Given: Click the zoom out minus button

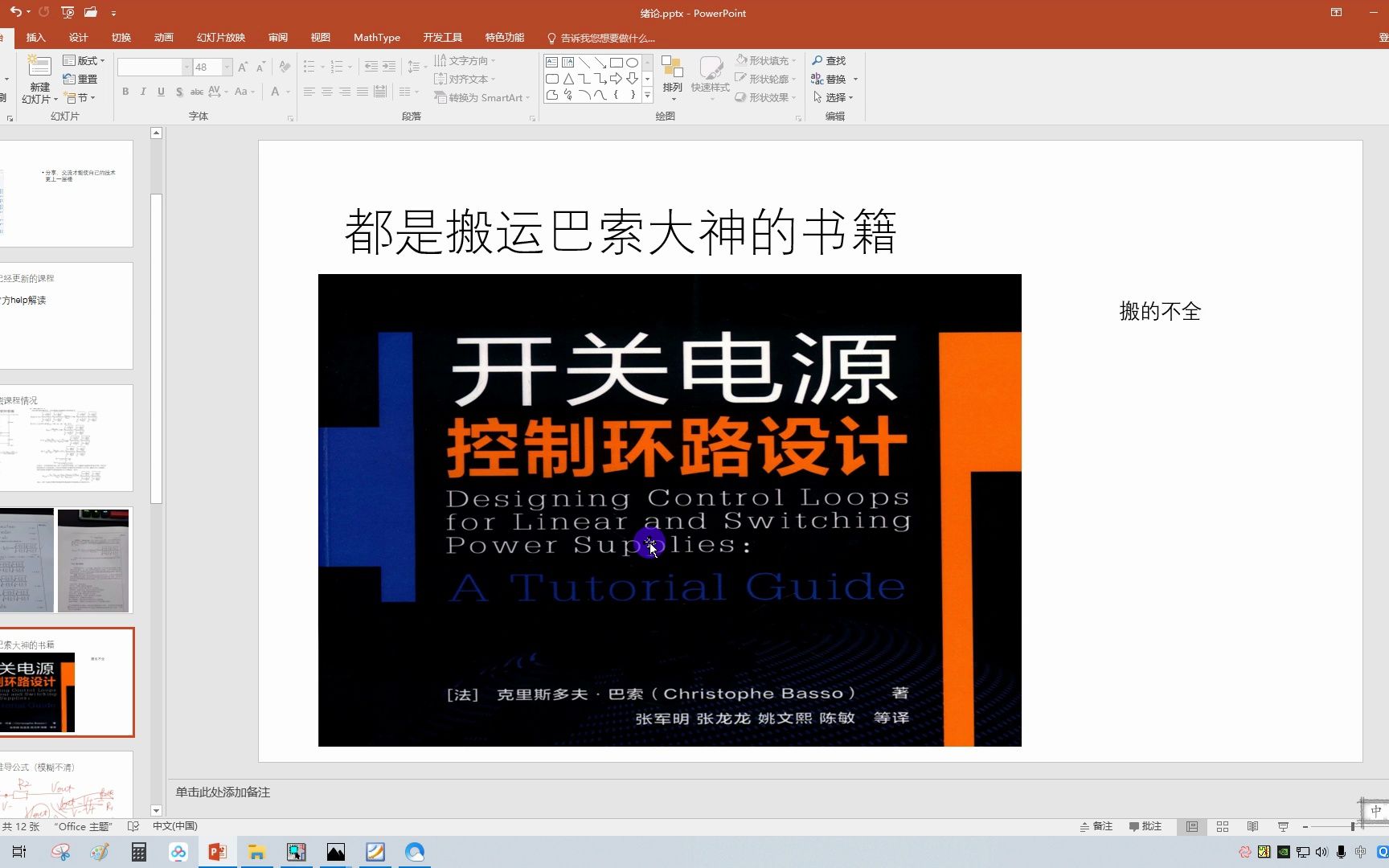Looking at the screenshot, I should pyautogui.click(x=1305, y=826).
